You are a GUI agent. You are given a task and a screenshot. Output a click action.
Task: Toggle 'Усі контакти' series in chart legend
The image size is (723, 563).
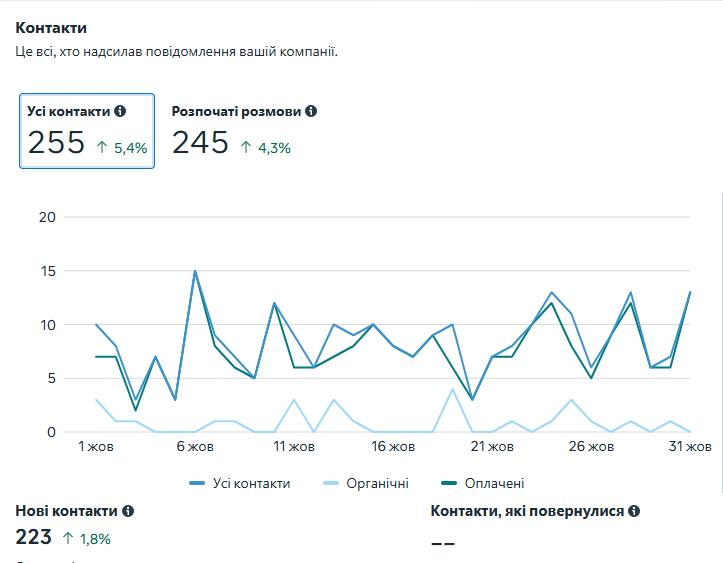[240, 483]
